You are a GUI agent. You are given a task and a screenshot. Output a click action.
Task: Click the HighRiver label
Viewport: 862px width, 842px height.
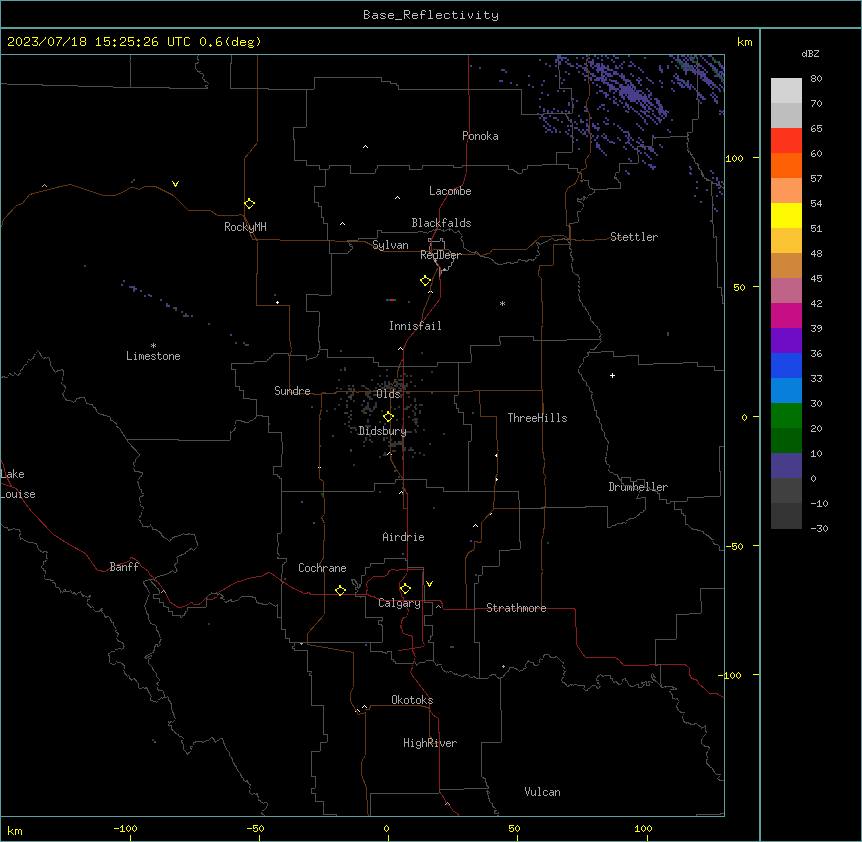430,743
